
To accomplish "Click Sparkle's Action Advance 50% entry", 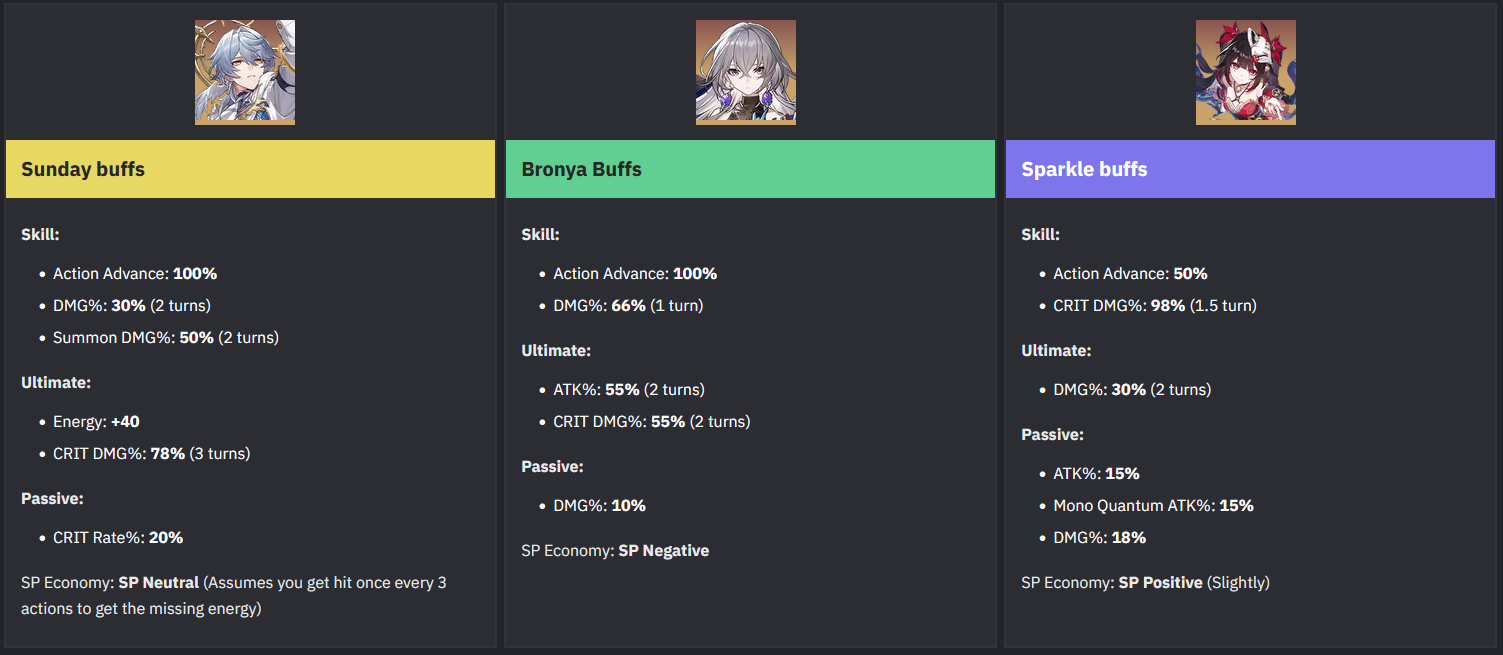I will click(1130, 274).
